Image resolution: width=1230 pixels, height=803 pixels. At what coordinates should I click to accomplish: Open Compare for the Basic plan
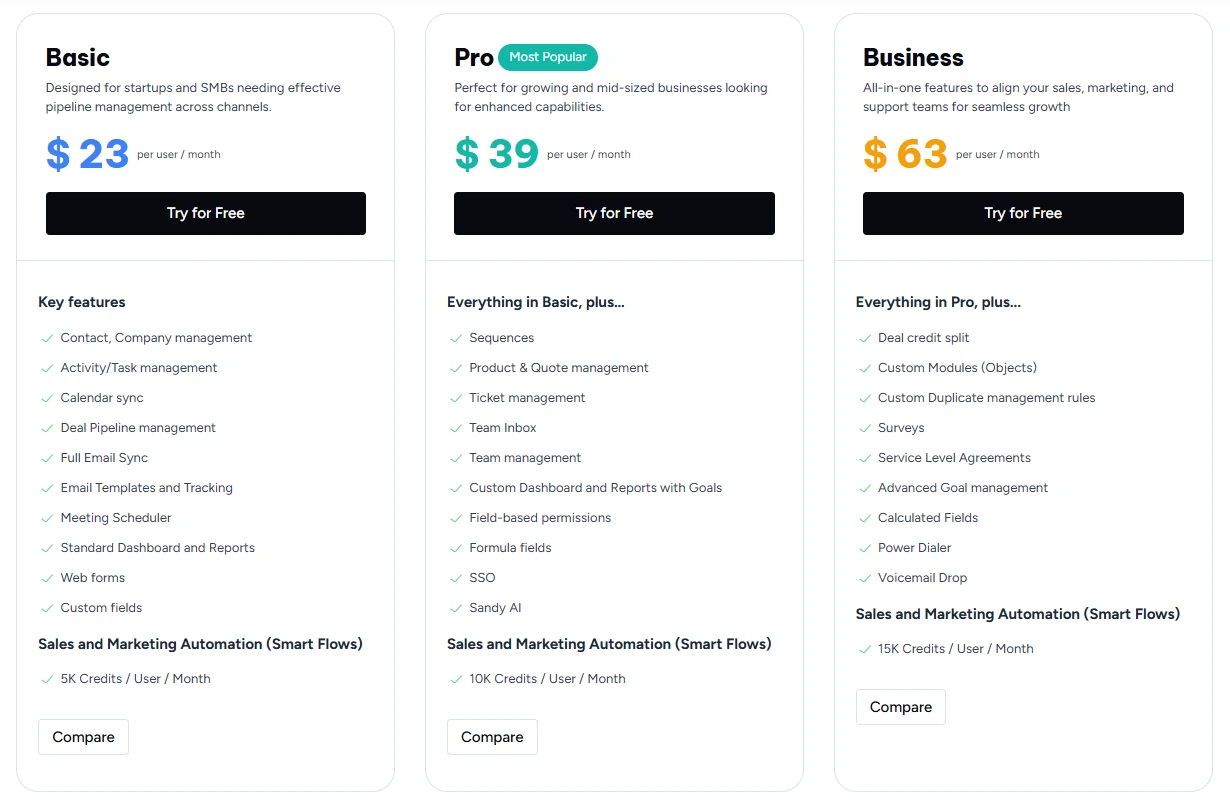83,737
